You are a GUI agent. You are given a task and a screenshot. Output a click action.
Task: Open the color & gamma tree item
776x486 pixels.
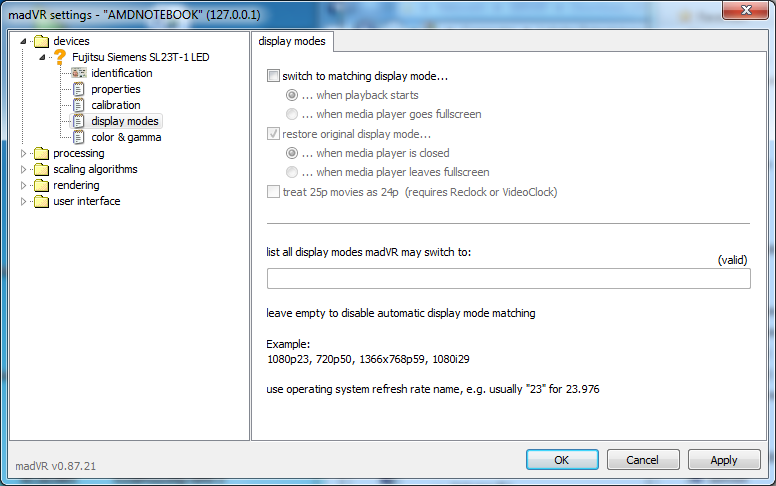126,137
